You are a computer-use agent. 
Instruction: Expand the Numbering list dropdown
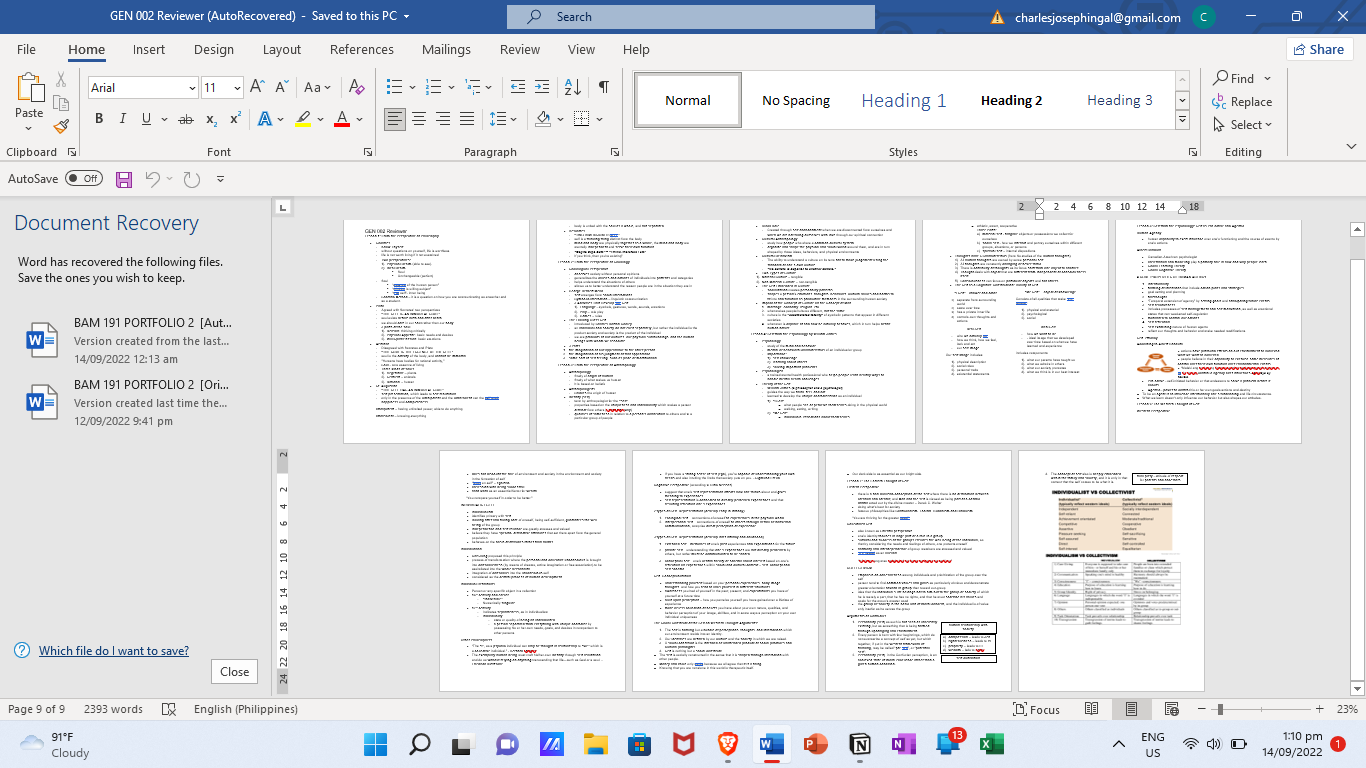pyautogui.click(x=452, y=88)
